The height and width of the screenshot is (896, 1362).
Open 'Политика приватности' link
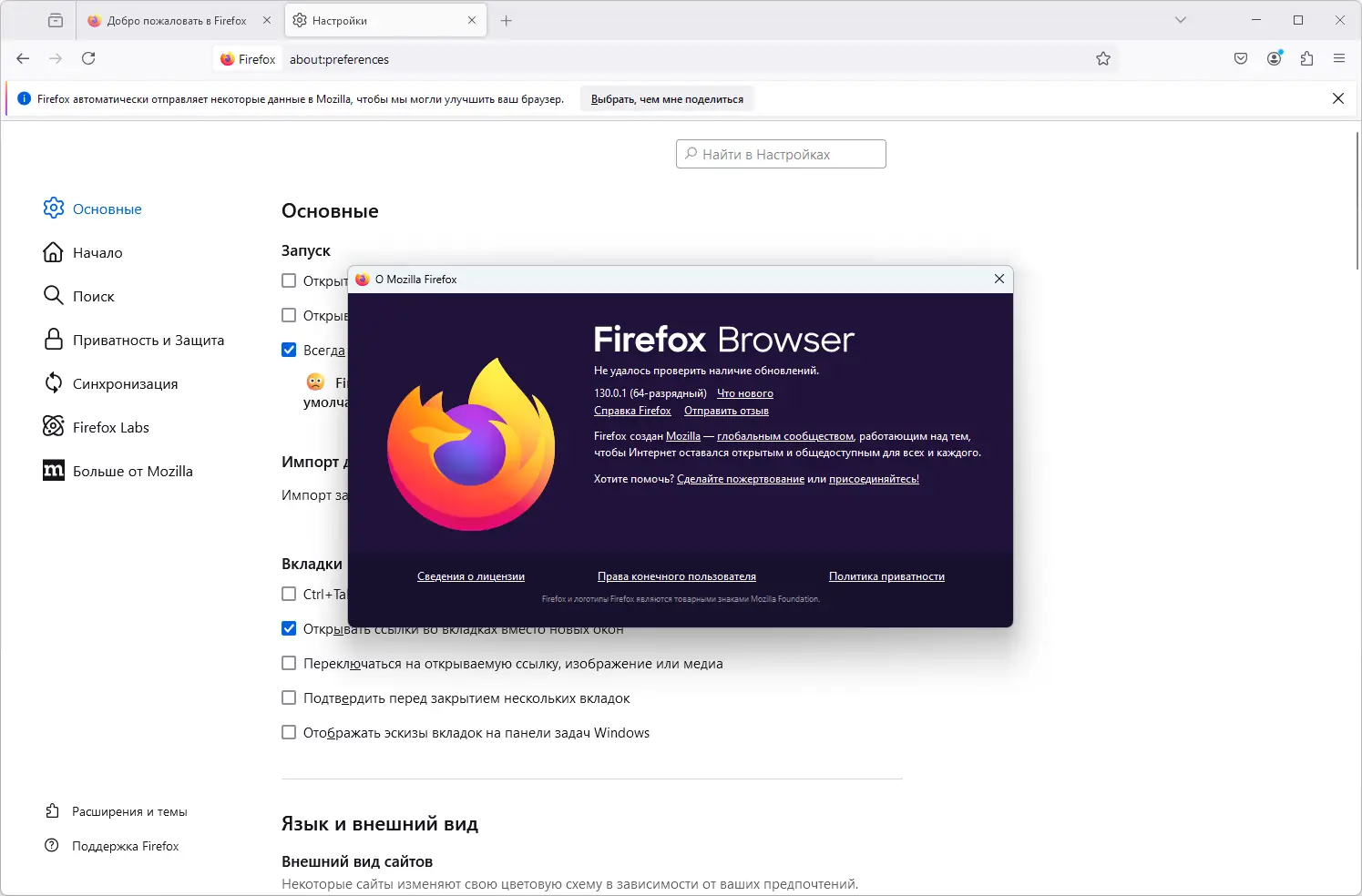pos(886,576)
